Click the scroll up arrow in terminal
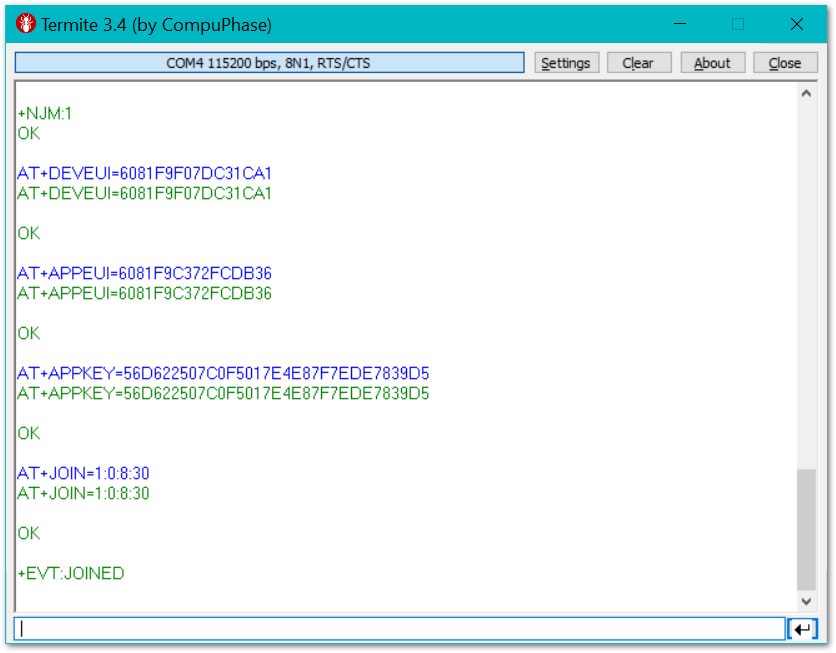836x653 pixels. click(x=806, y=94)
